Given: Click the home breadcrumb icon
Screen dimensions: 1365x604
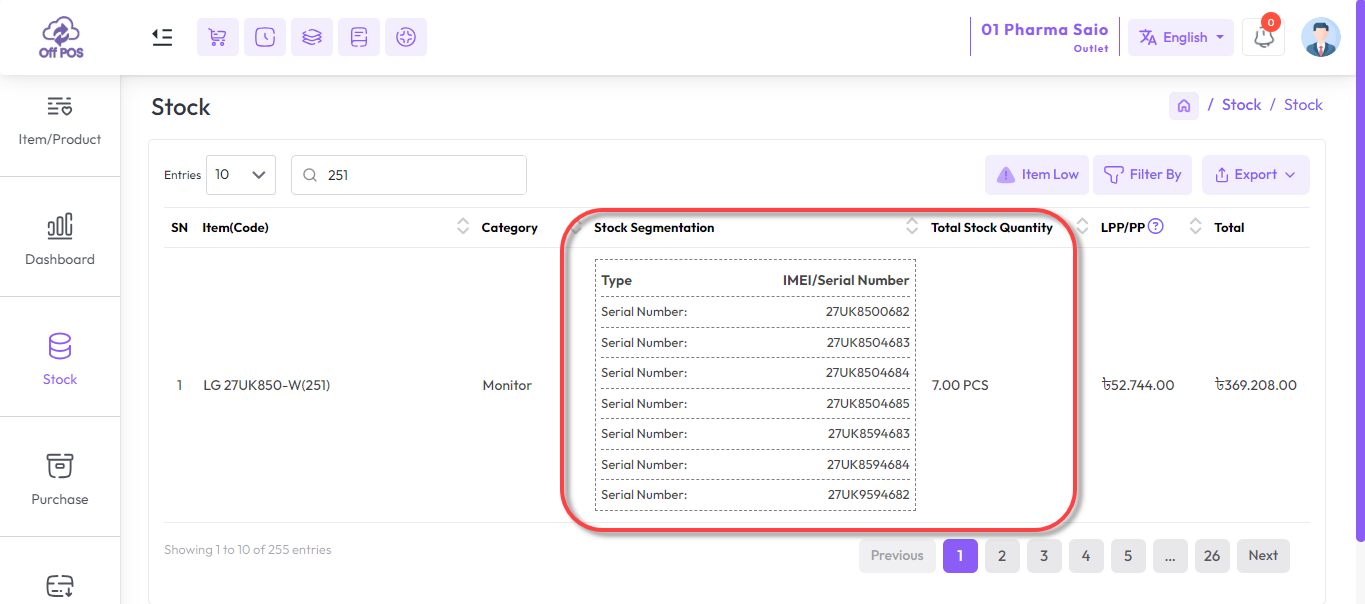Looking at the screenshot, I should pos(1184,105).
